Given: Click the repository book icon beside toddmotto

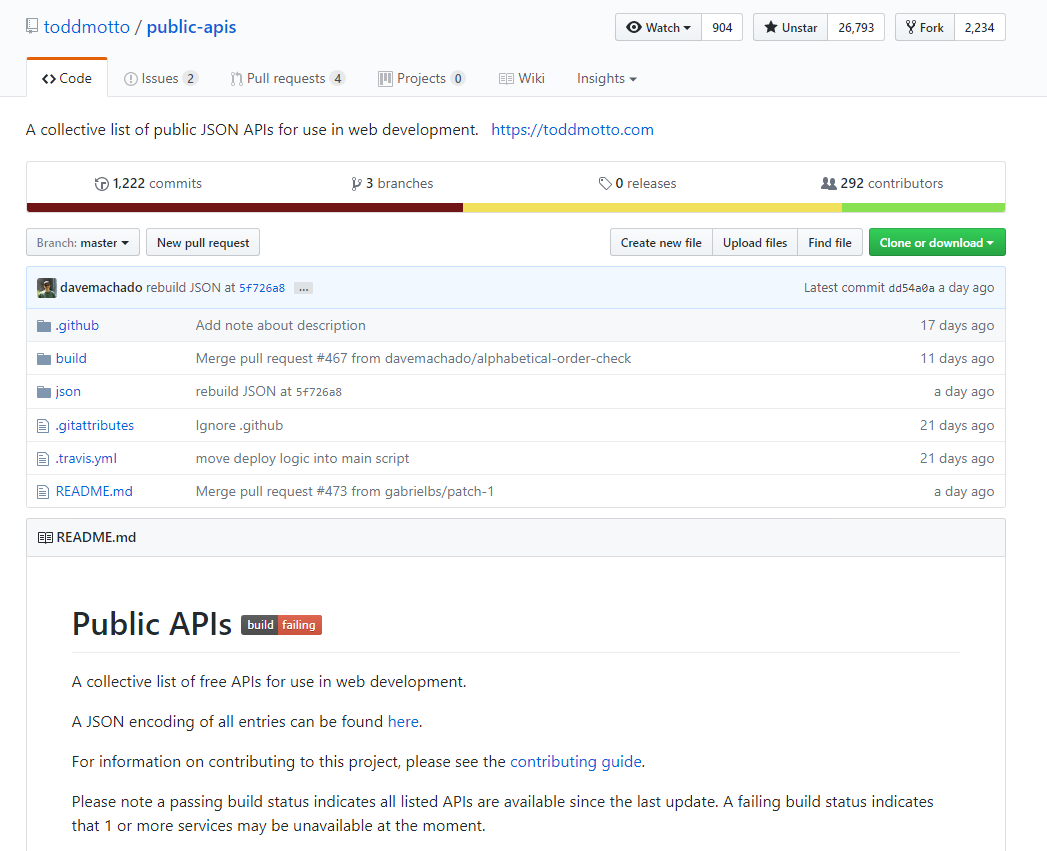Looking at the screenshot, I should pyautogui.click(x=31, y=26).
